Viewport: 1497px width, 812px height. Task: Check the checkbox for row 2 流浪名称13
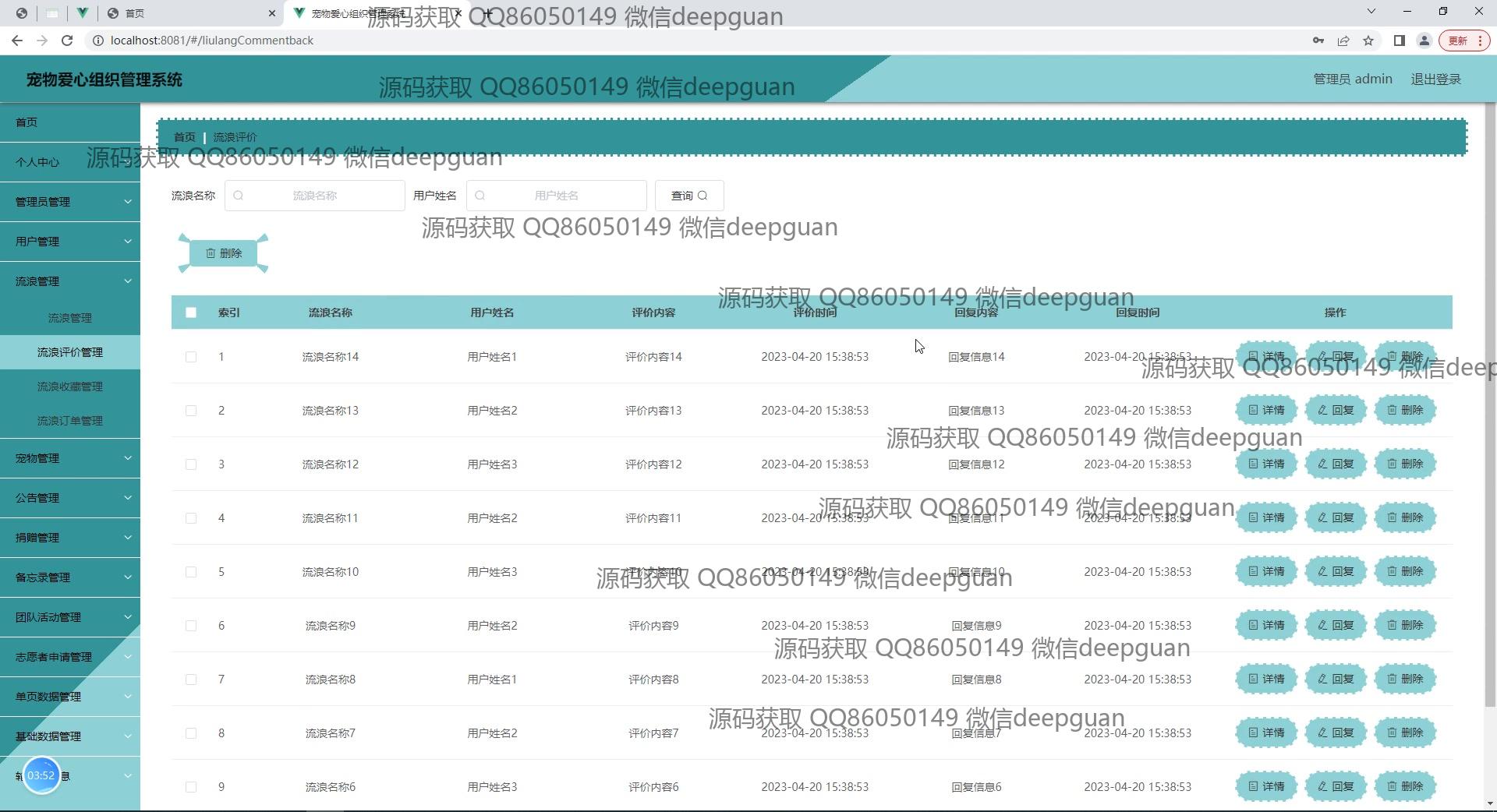pyautogui.click(x=191, y=411)
